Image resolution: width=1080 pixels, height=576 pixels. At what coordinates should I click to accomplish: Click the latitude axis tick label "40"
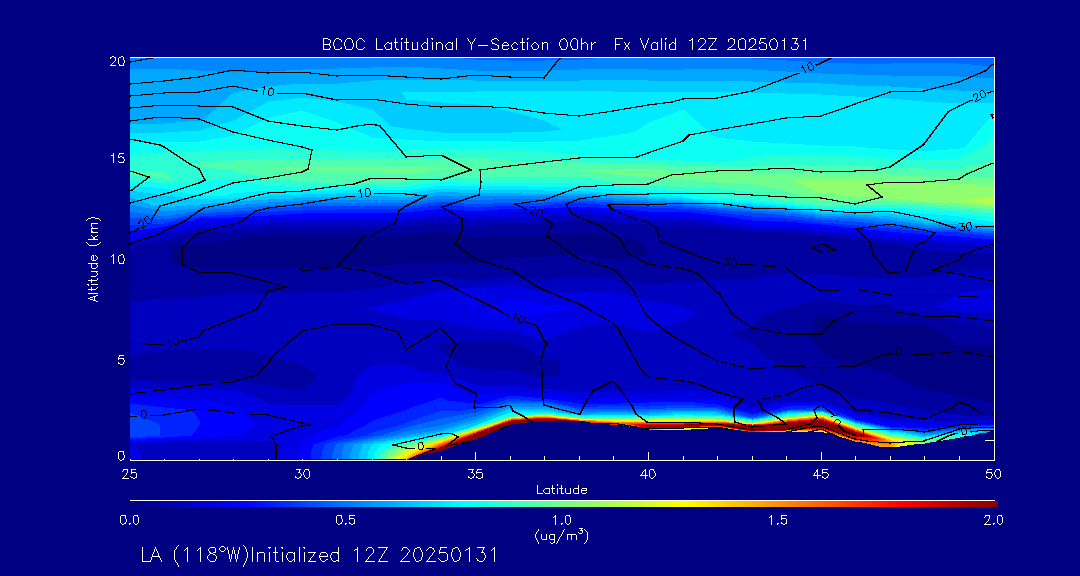(x=649, y=475)
